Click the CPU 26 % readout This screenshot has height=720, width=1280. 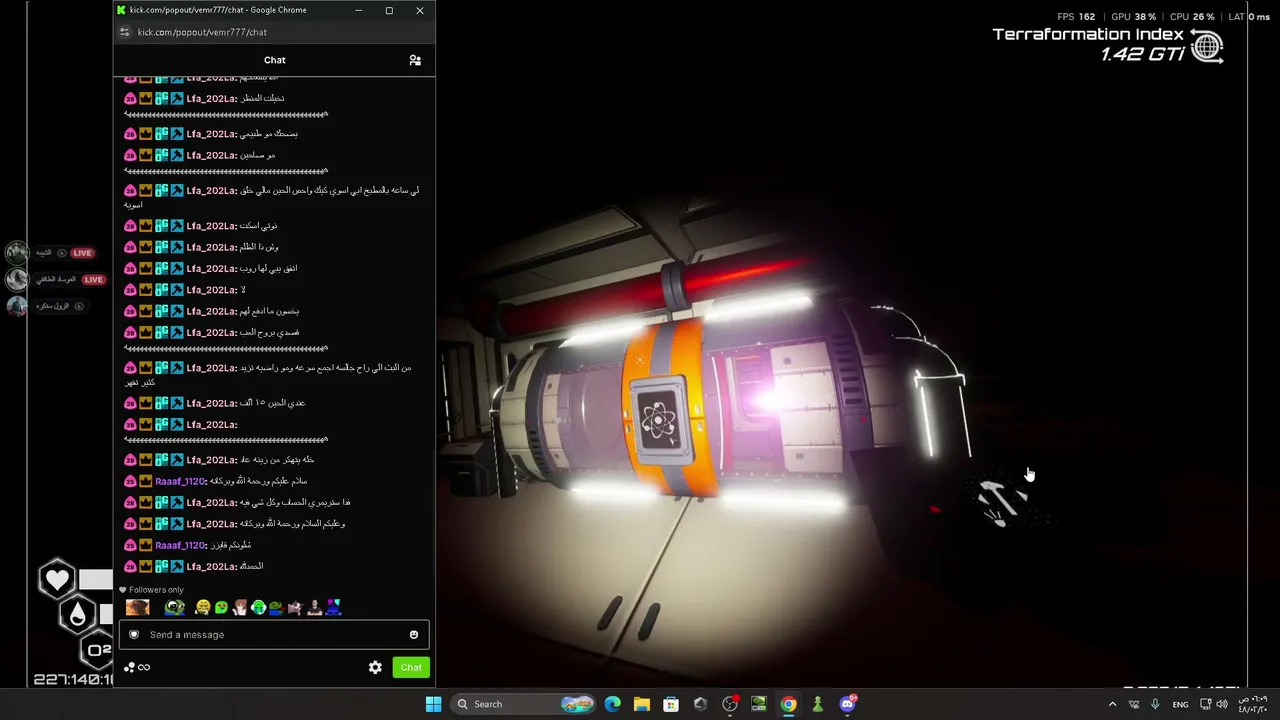point(1192,17)
